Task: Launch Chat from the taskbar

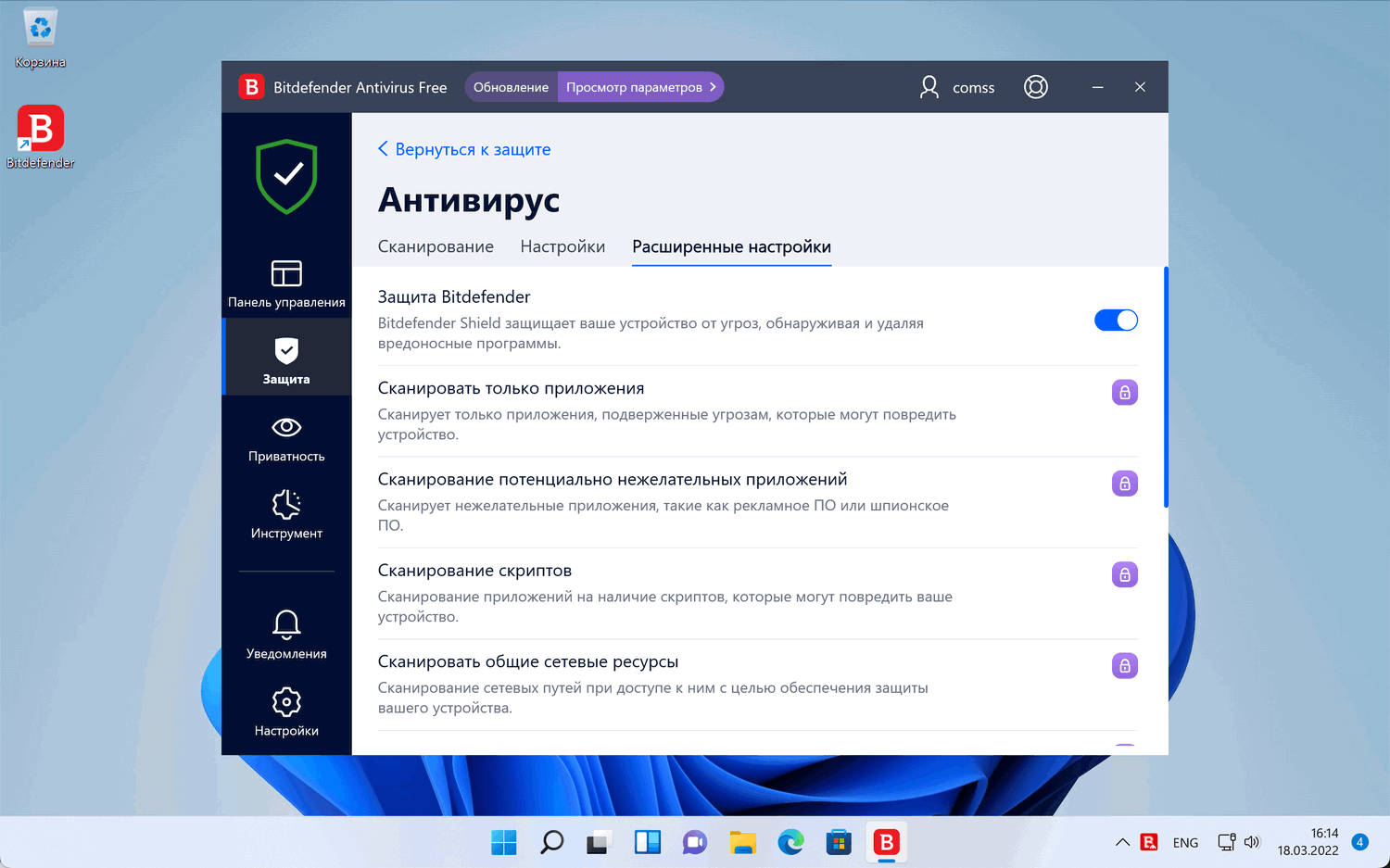Action: (695, 842)
